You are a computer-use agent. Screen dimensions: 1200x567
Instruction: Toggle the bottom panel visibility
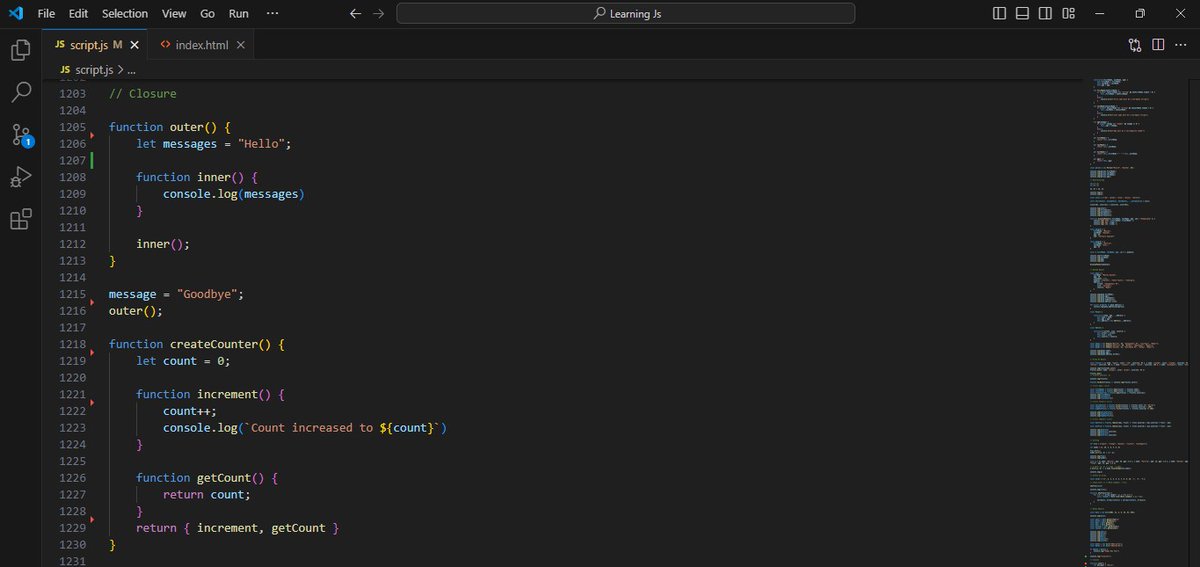coord(1023,14)
